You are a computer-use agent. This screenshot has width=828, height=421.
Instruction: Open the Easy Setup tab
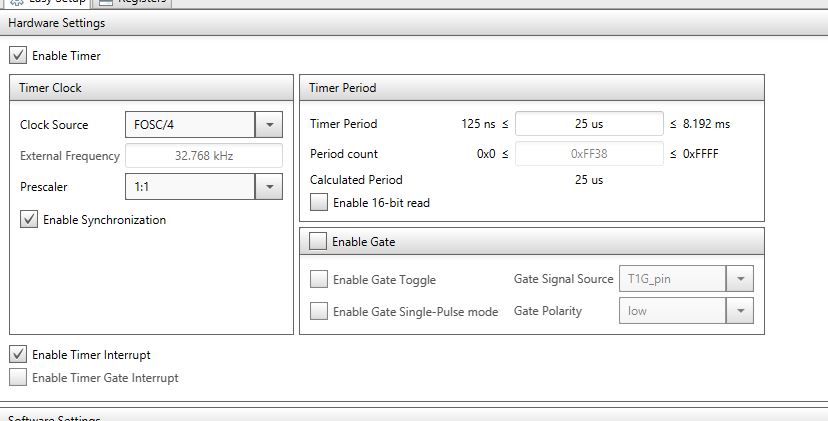click(46, 3)
